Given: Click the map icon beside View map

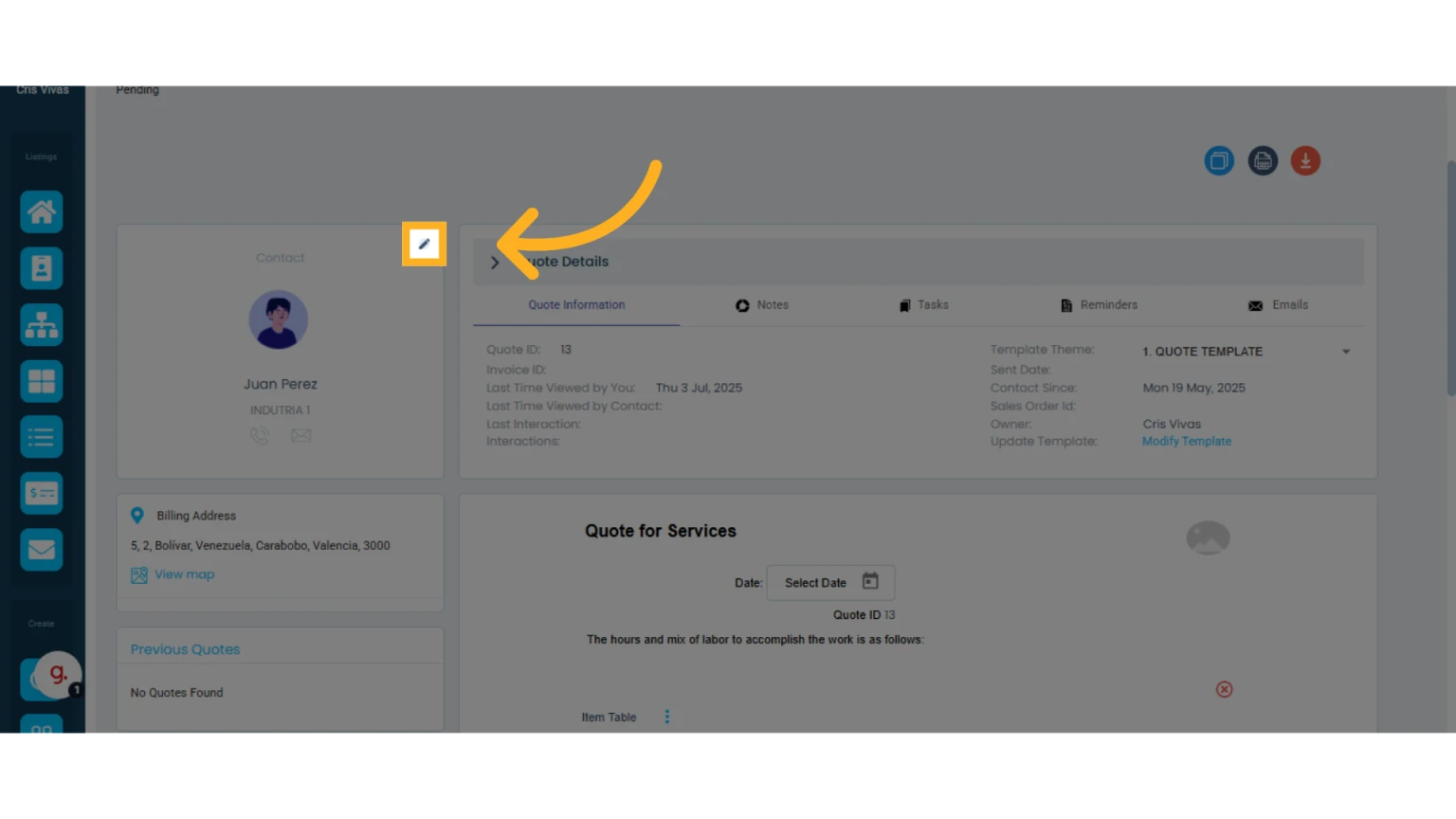Looking at the screenshot, I should tap(139, 575).
